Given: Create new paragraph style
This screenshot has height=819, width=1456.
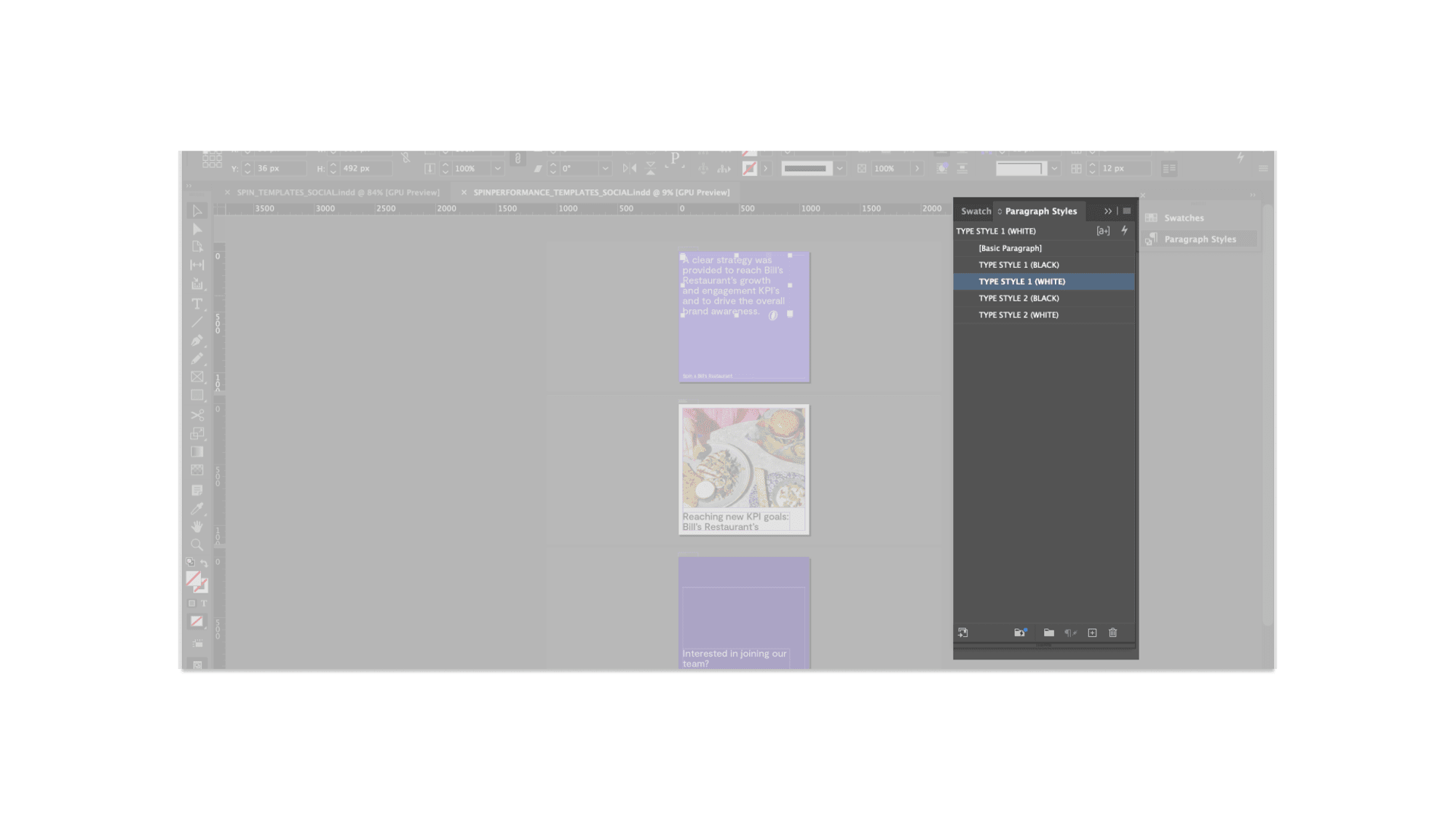Looking at the screenshot, I should click(1093, 633).
